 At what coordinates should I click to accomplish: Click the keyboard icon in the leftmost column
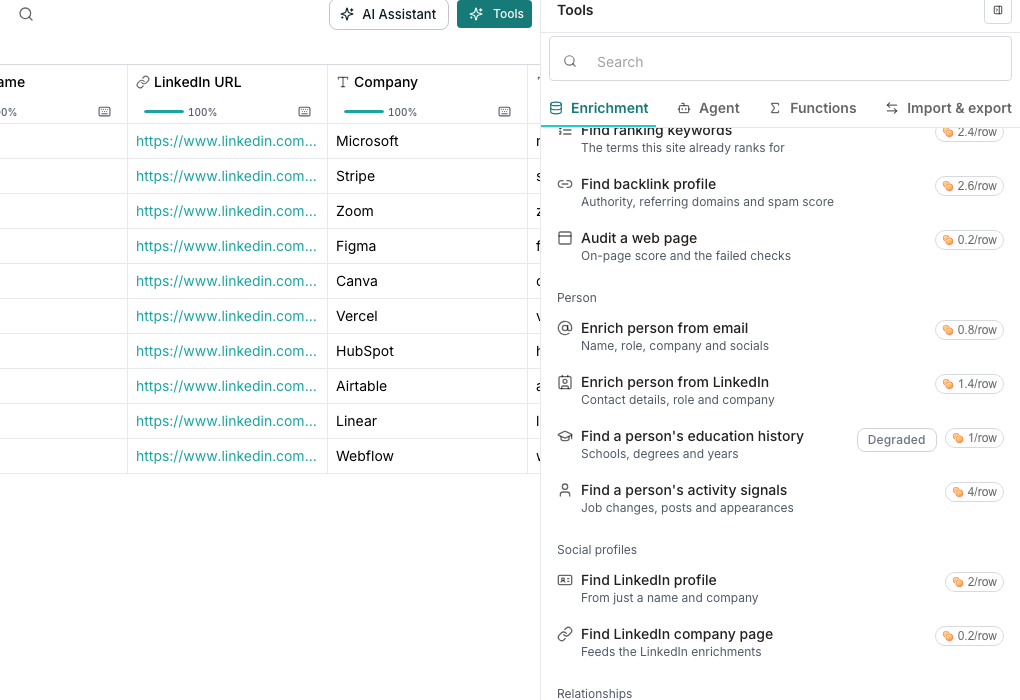(x=104, y=112)
